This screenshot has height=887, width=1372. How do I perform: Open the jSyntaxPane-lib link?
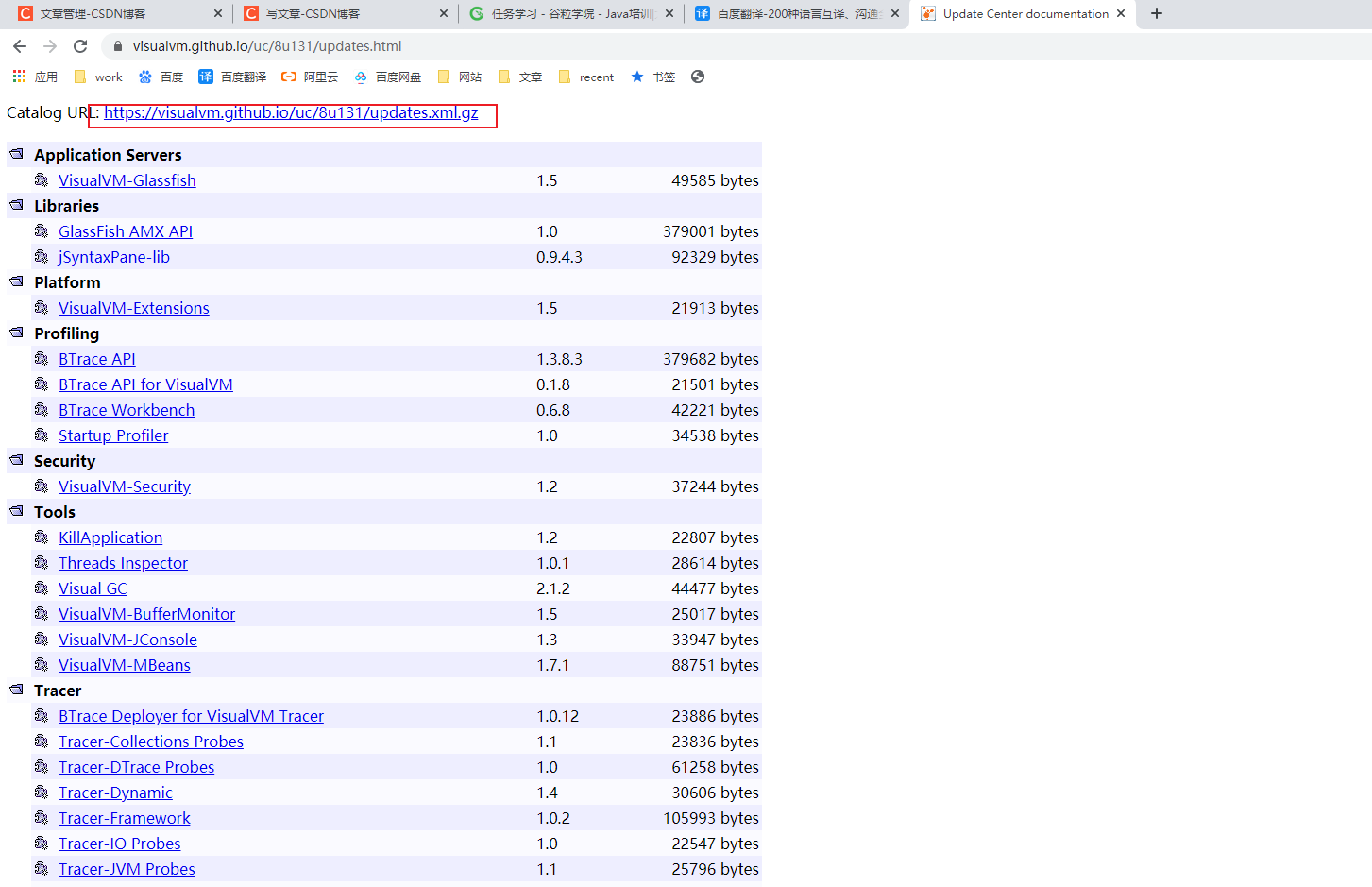(x=114, y=257)
